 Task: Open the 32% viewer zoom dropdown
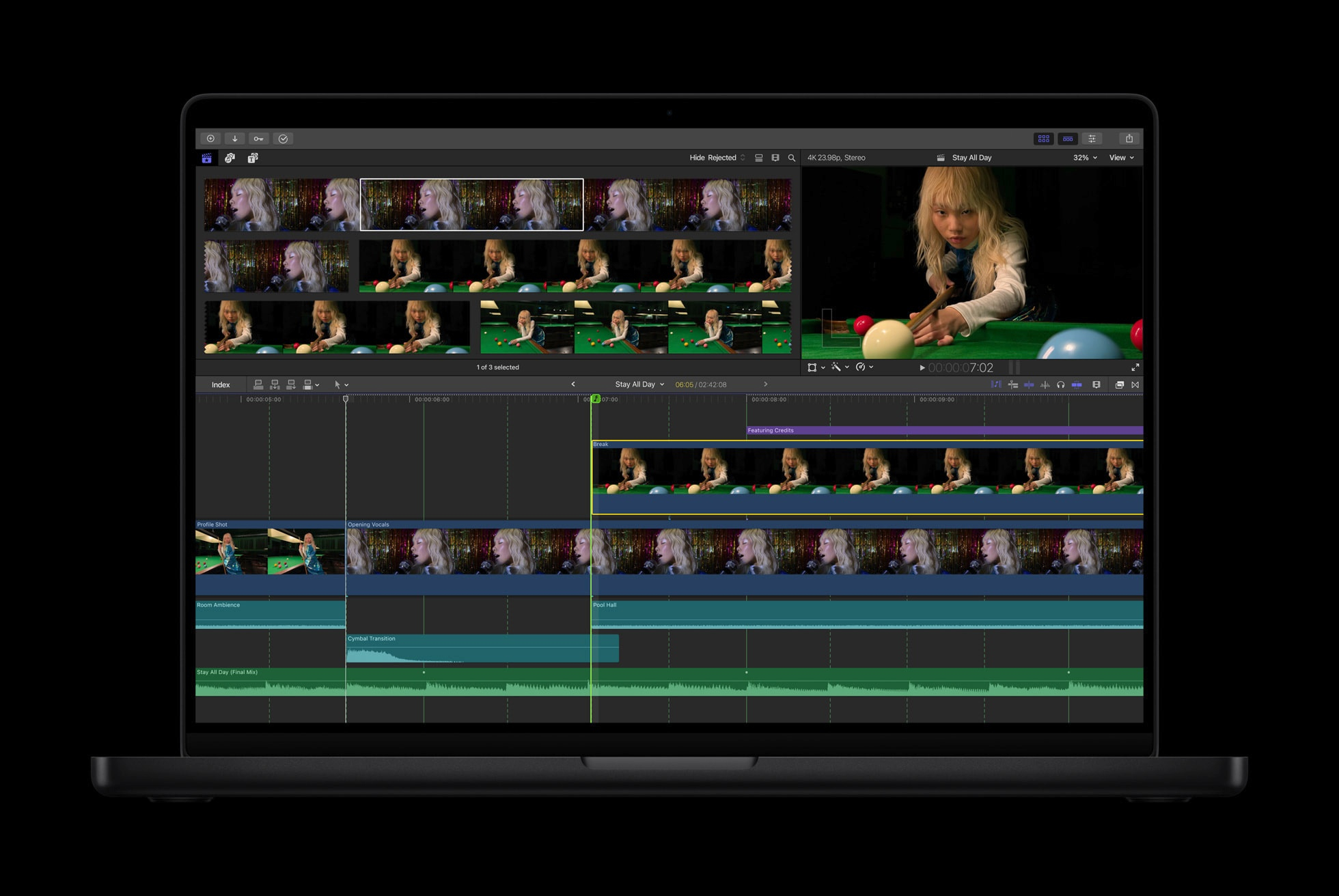pyautogui.click(x=1085, y=158)
